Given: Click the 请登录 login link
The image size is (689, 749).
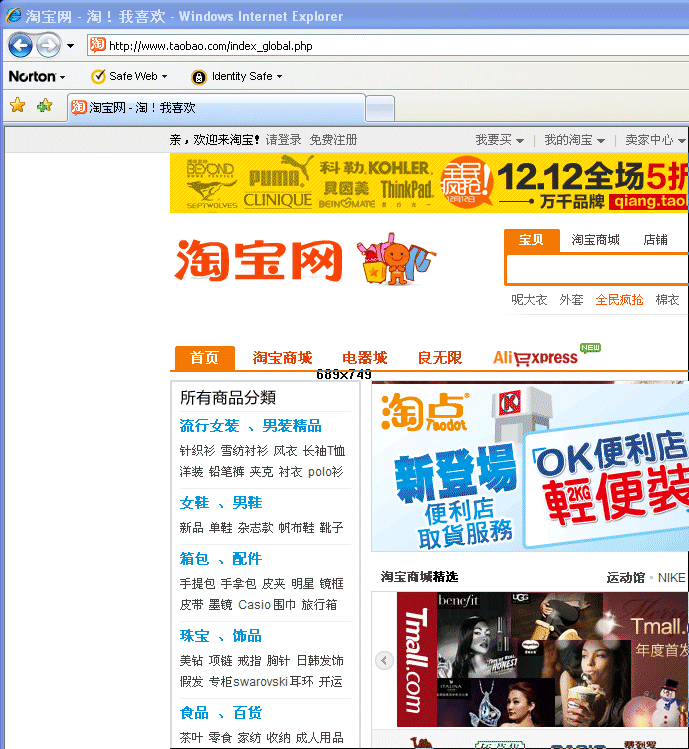Looking at the screenshot, I should pos(283,140).
